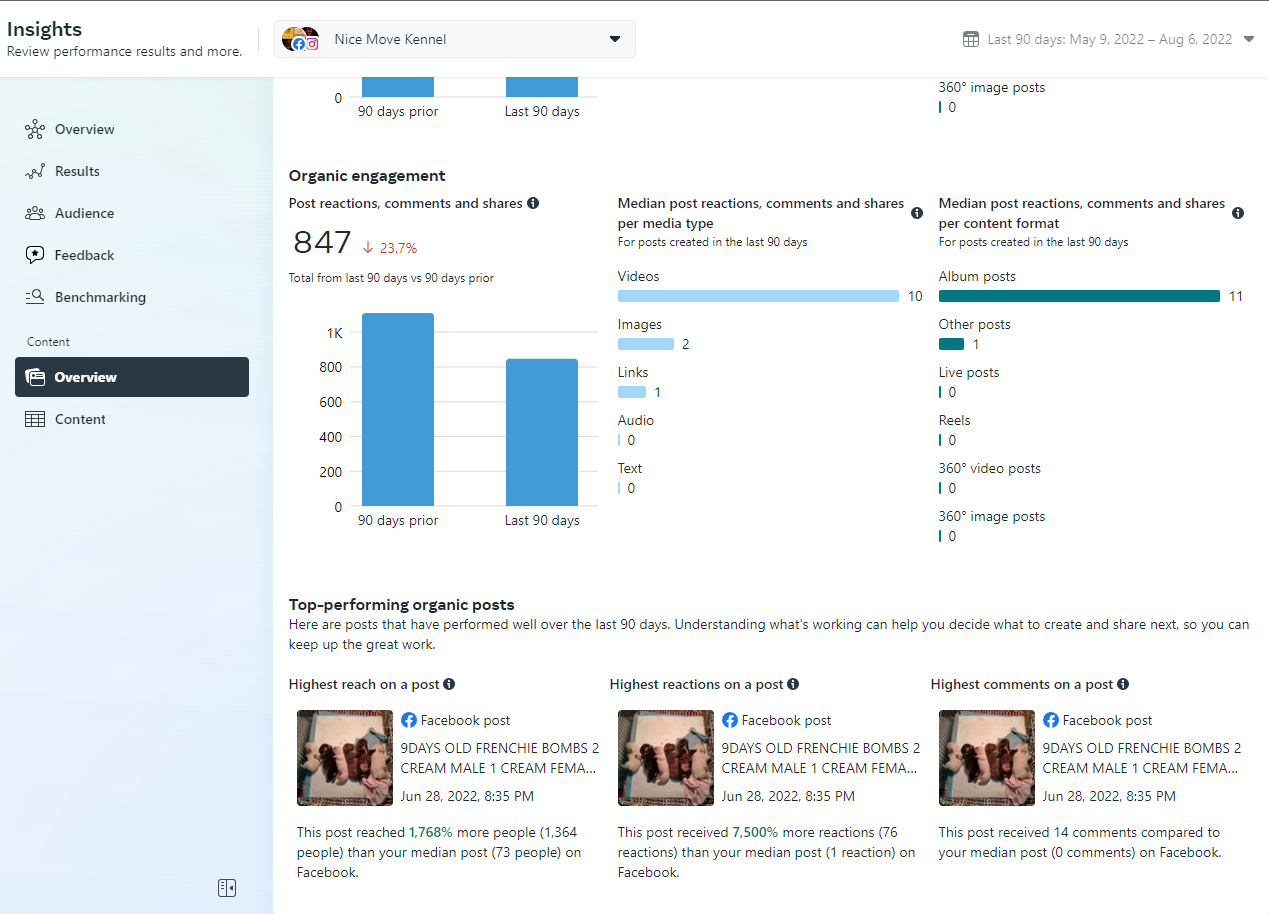Select the top Overview sidebar item
This screenshot has width=1269, height=914.
[x=132, y=129]
